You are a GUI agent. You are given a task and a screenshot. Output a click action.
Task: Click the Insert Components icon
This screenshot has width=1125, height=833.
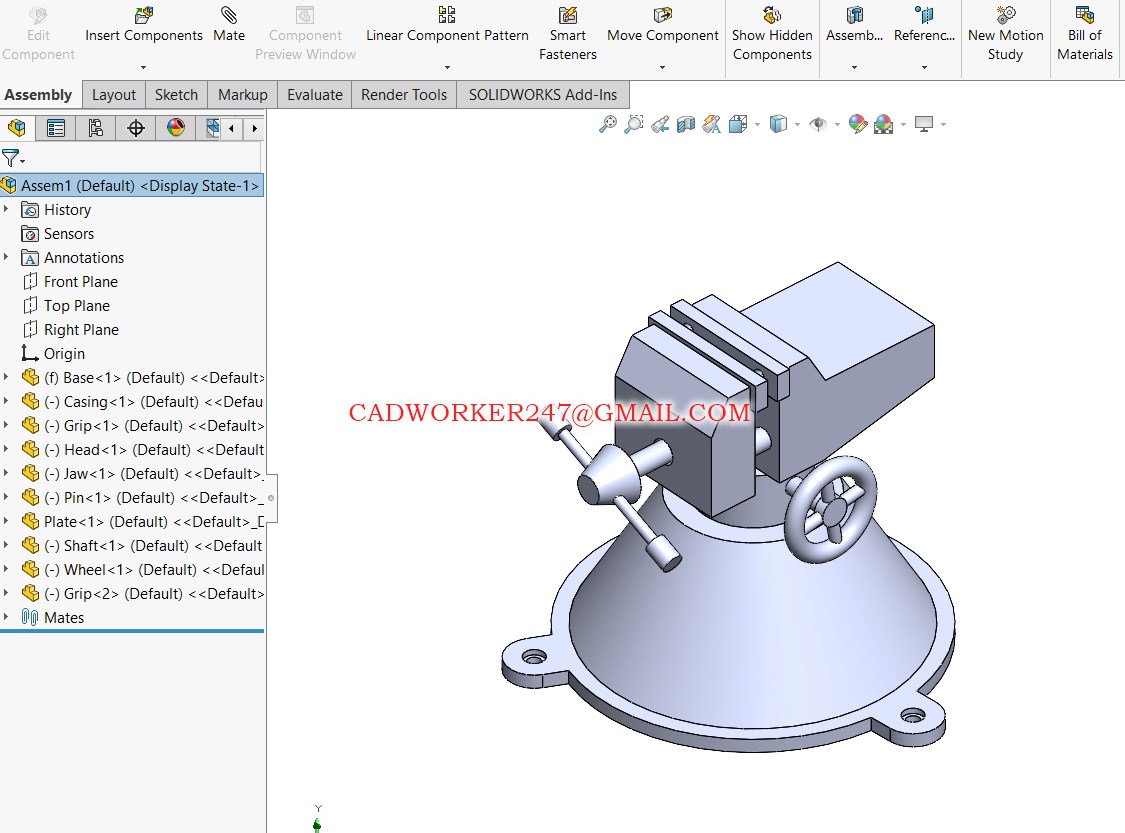click(x=143, y=15)
